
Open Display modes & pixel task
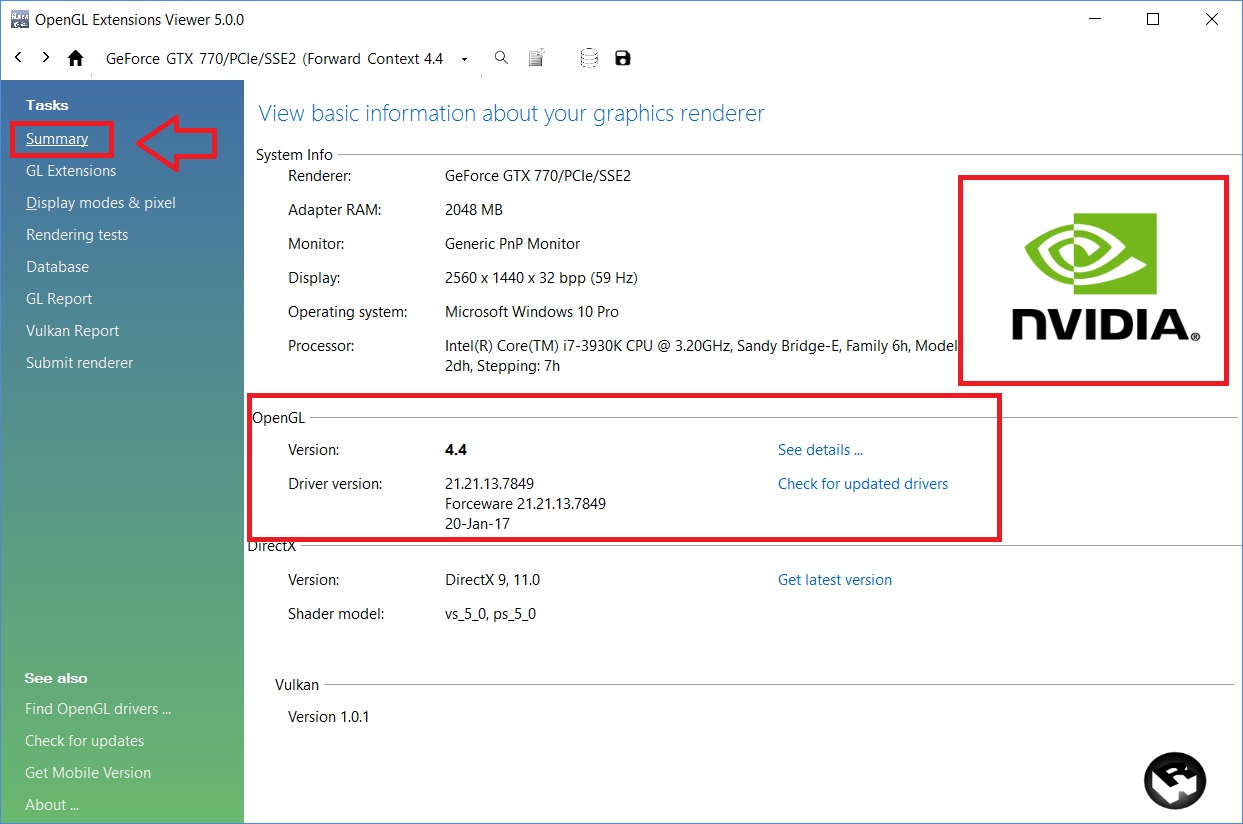pyautogui.click(x=101, y=203)
